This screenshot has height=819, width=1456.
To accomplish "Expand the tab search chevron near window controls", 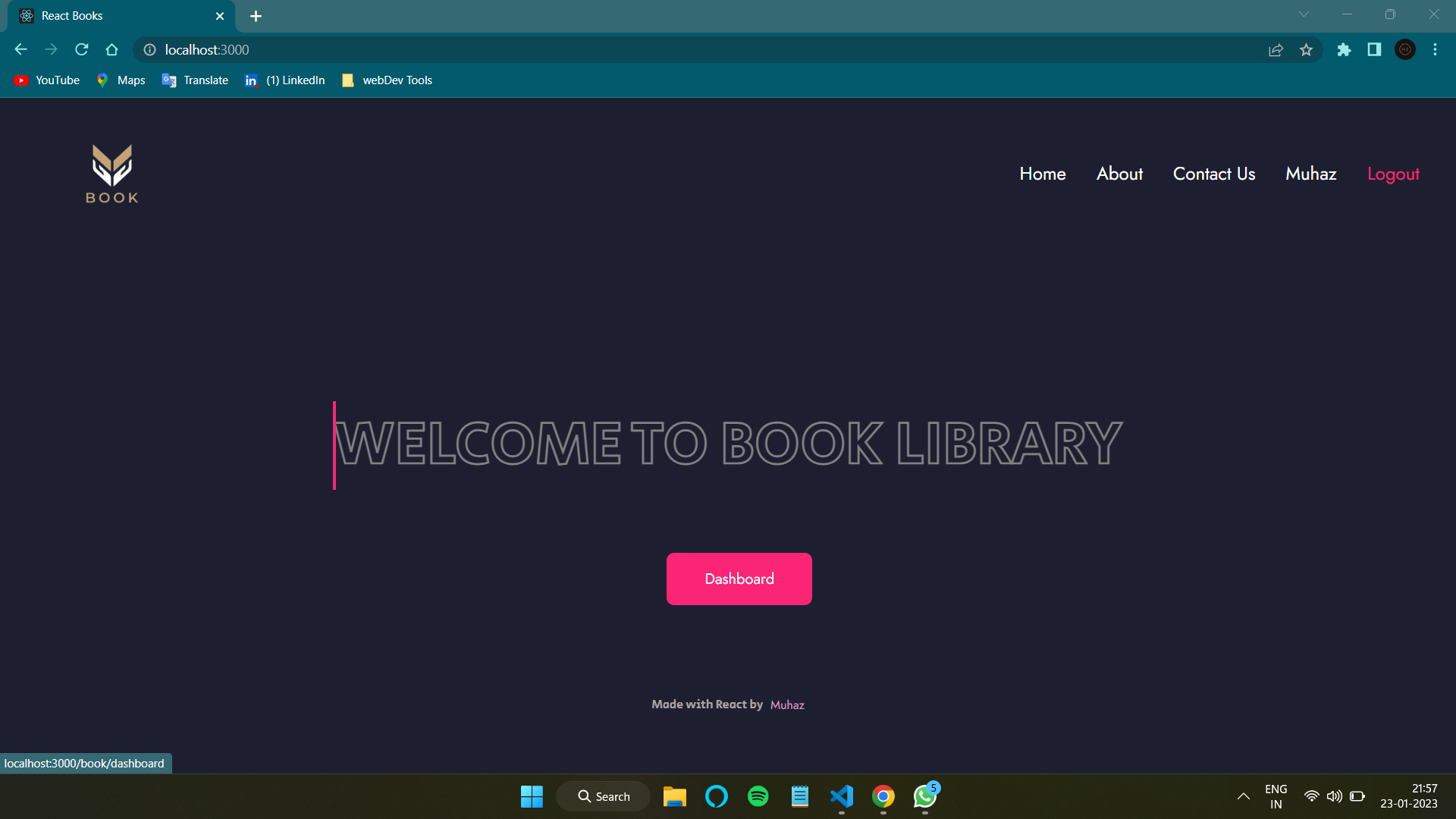I will (x=1304, y=14).
